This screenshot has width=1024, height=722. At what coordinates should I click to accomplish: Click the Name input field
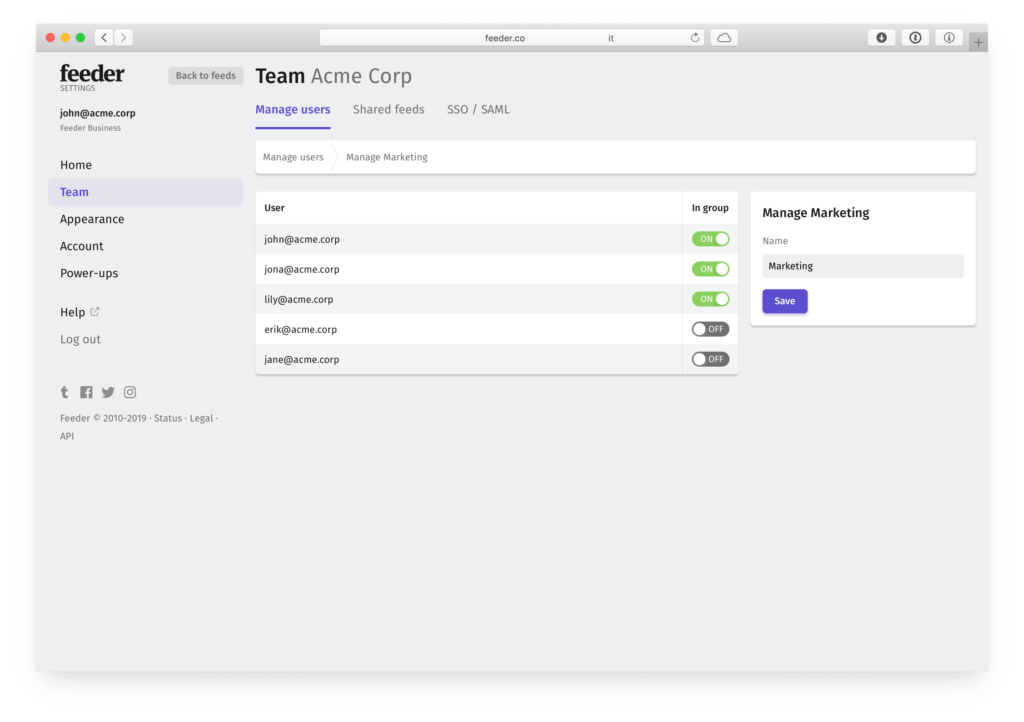(x=863, y=266)
